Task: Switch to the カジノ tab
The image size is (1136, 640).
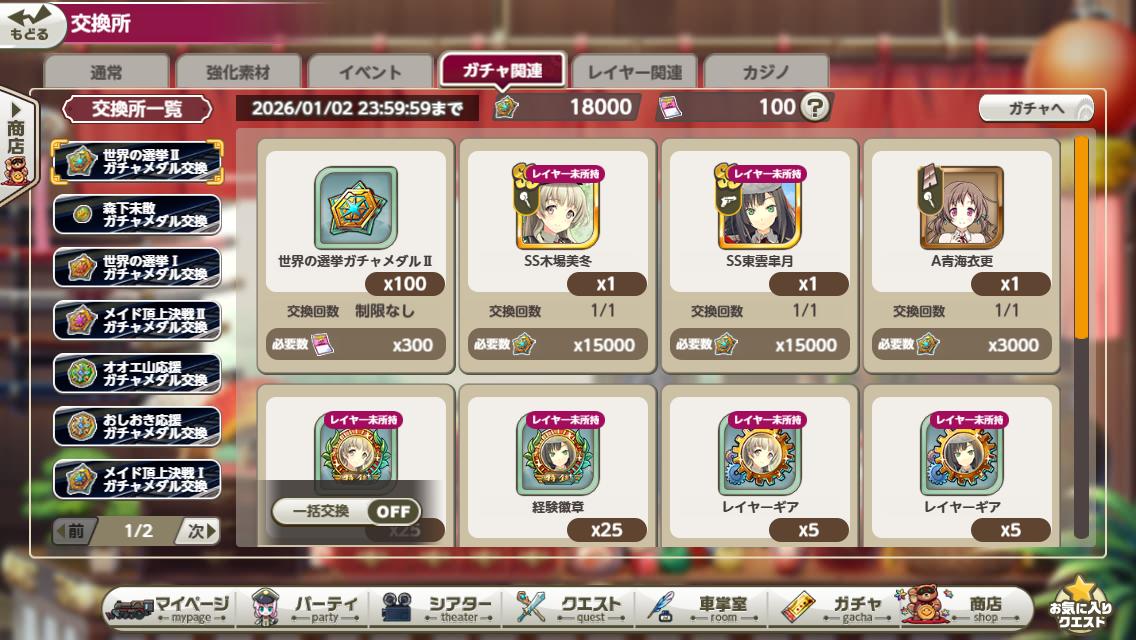Action: tap(766, 72)
